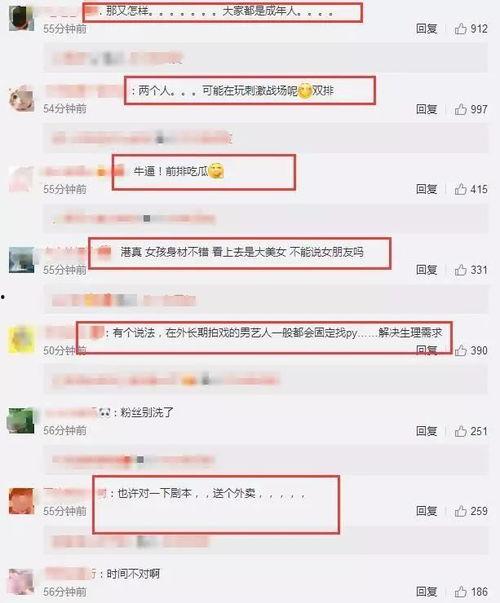Tap thumbs-up next to 390
The image size is (500, 603).
(460, 350)
